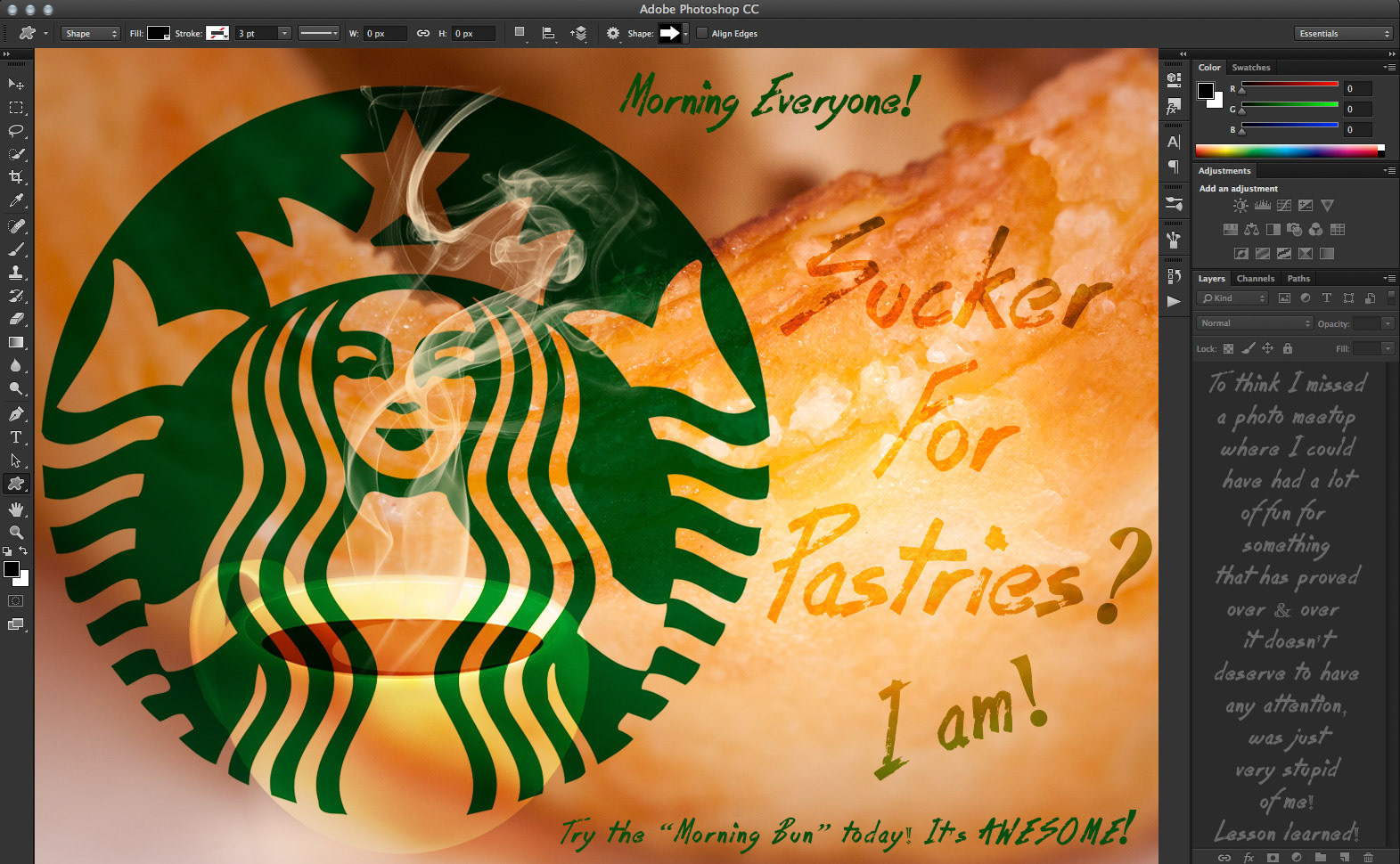The height and width of the screenshot is (864, 1400).
Task: Select the Rectangular Marquee tool
Action: [x=16, y=108]
